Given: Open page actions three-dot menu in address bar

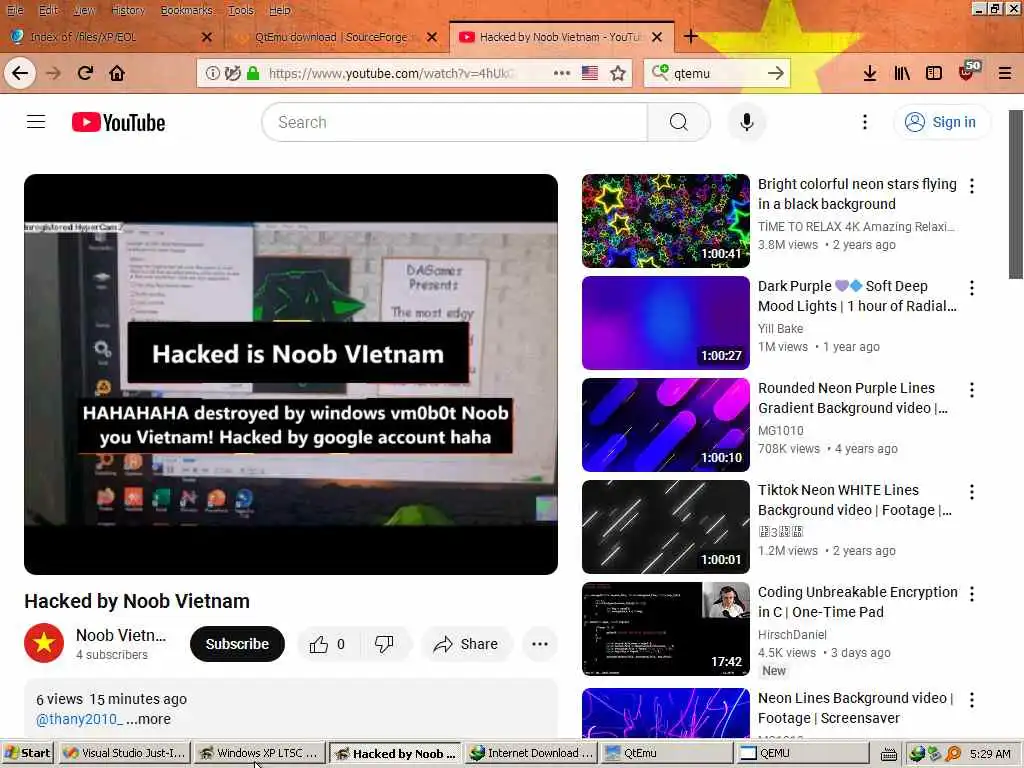Looking at the screenshot, I should pos(562,73).
